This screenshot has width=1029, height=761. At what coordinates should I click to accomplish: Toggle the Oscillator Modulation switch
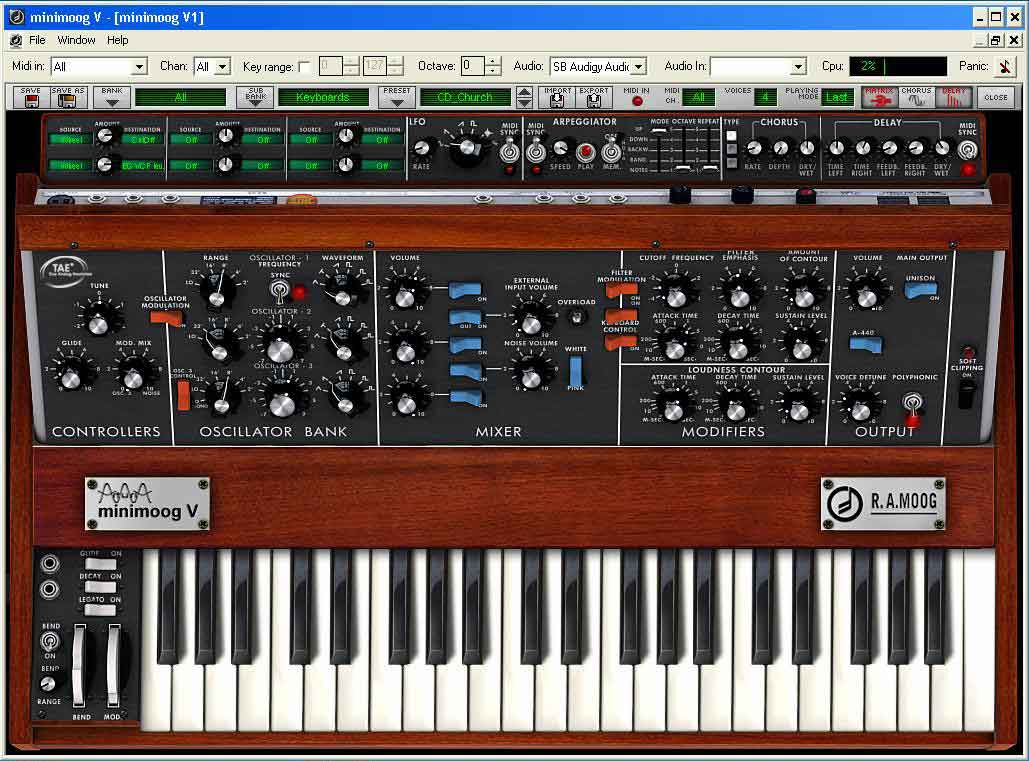(162, 318)
